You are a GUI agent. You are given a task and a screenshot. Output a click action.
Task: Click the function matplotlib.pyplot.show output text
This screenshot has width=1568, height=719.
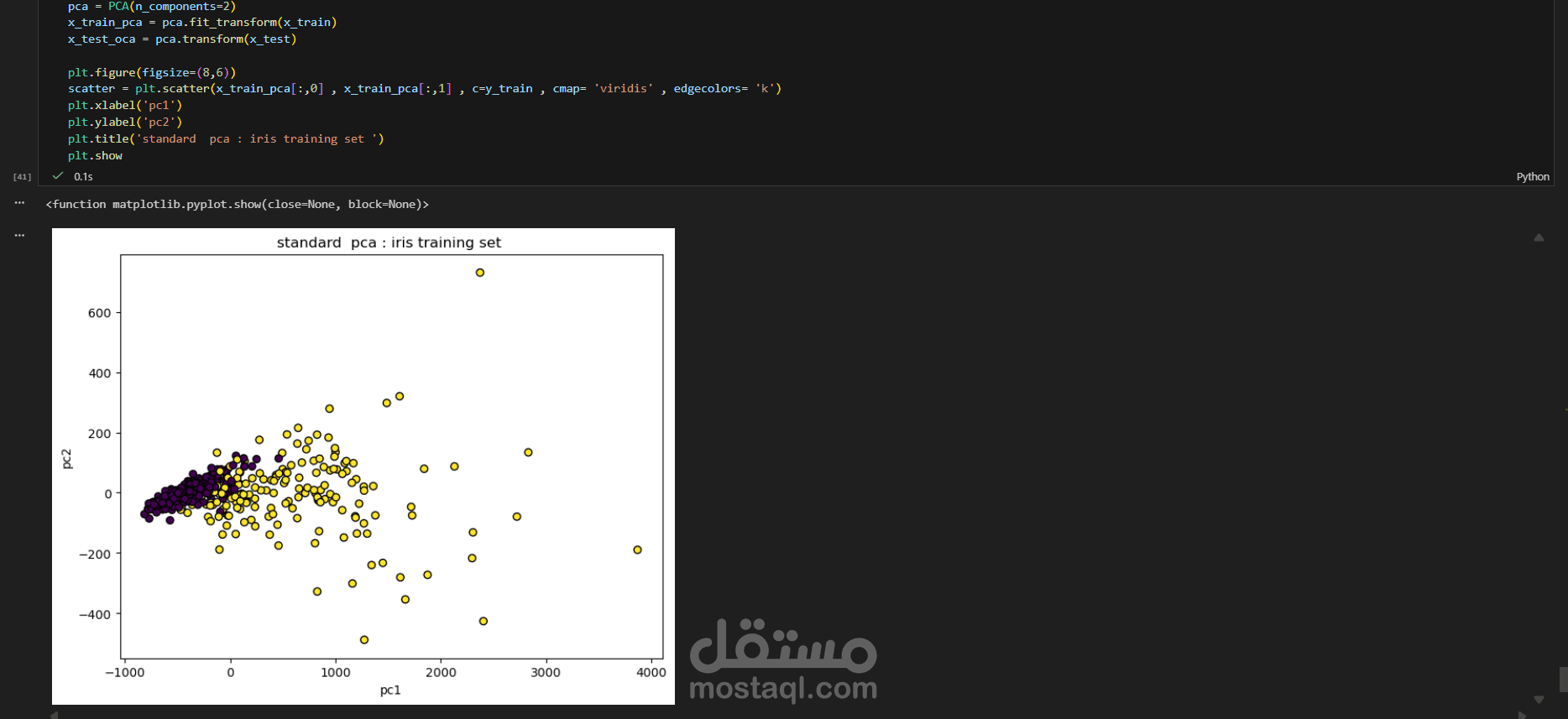tap(238, 204)
